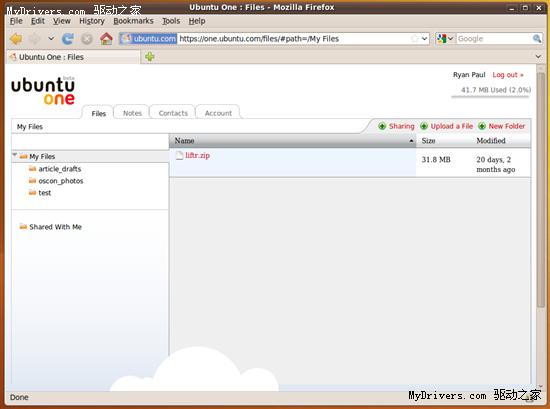Go to the home page icon
Viewport: 550px width, 409px height.
pos(106,38)
